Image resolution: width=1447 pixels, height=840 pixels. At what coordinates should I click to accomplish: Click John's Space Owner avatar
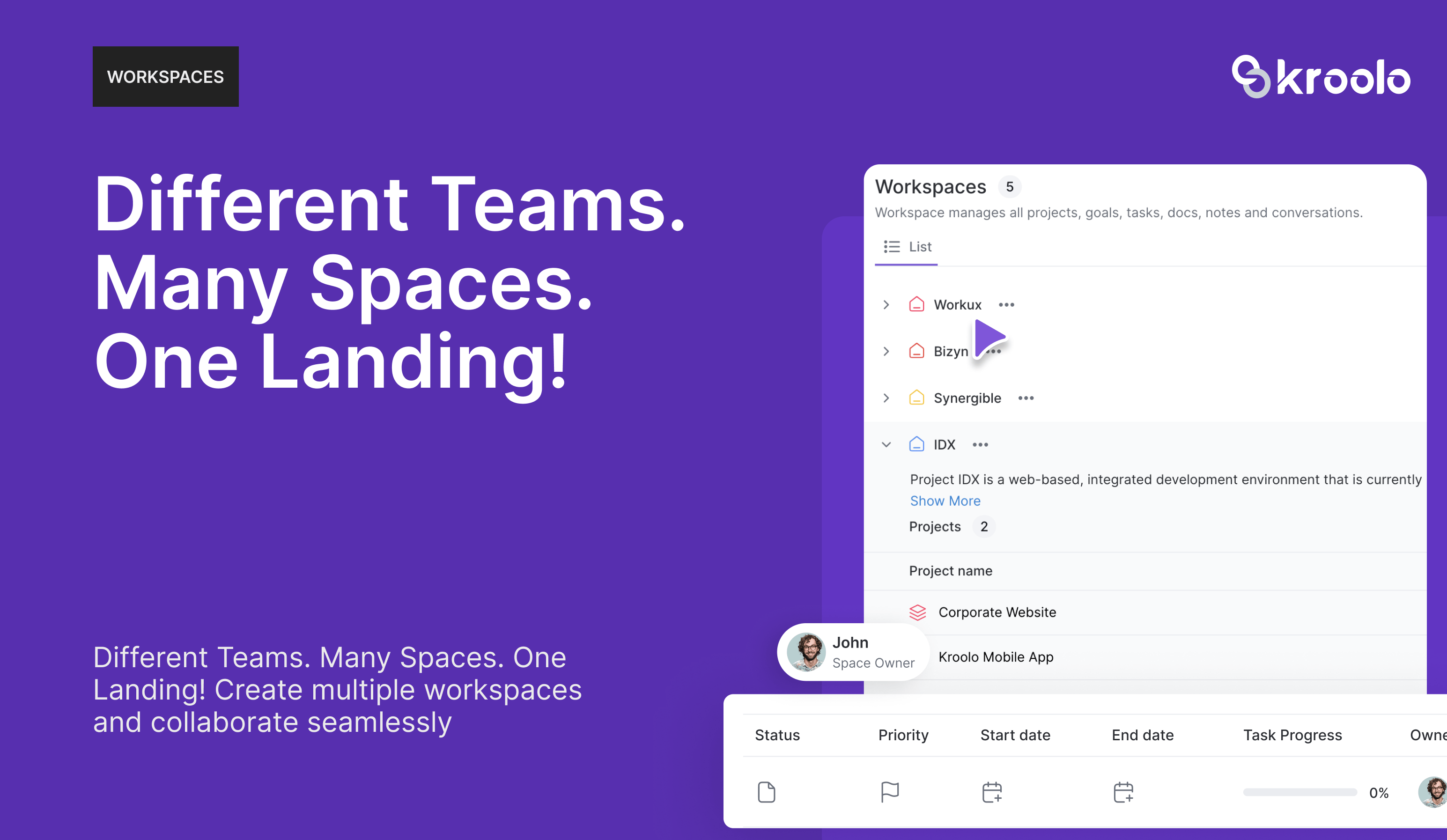coord(806,652)
